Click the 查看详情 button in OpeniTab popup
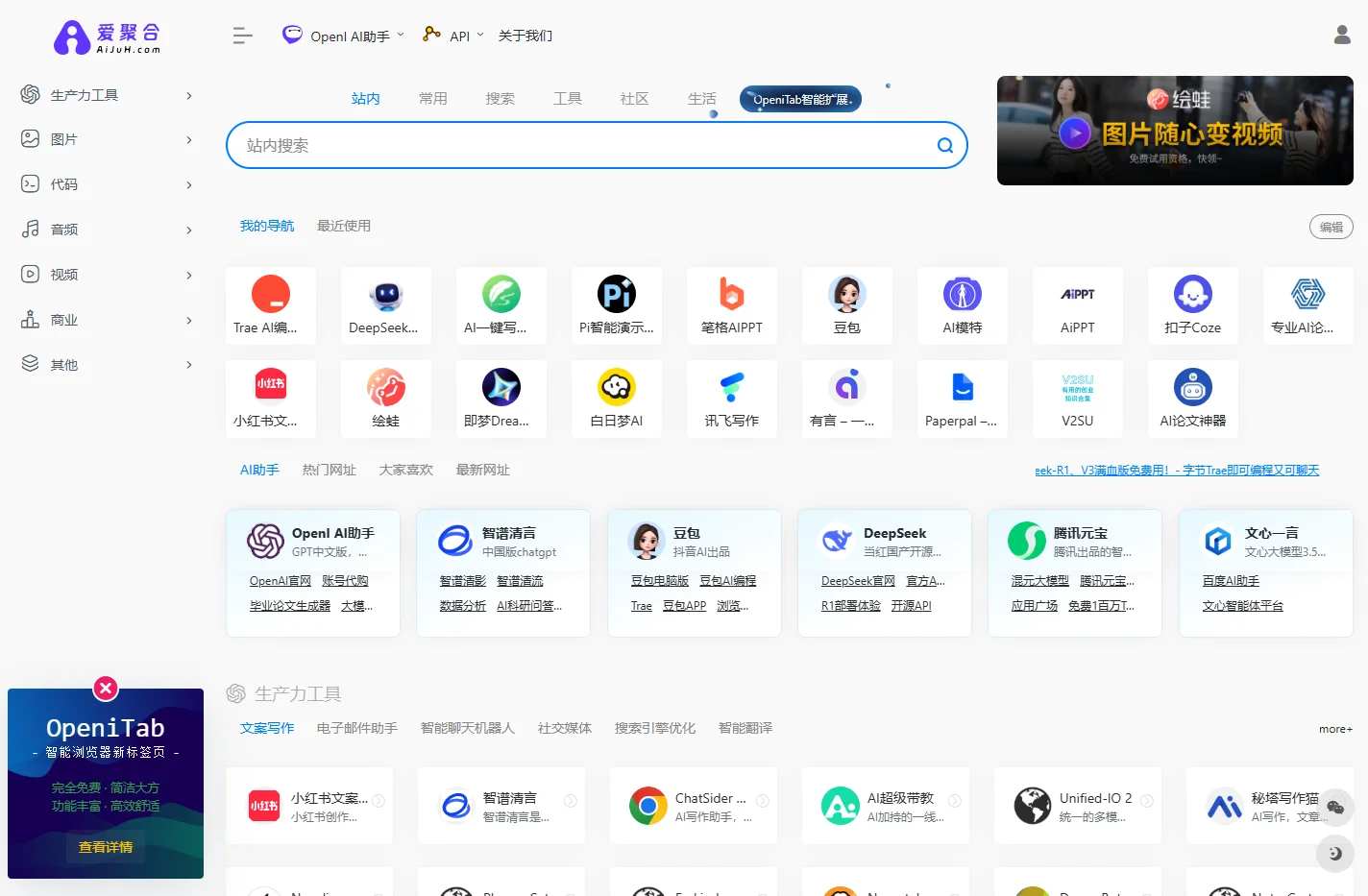Screen dimensions: 1368x896 pos(106,847)
